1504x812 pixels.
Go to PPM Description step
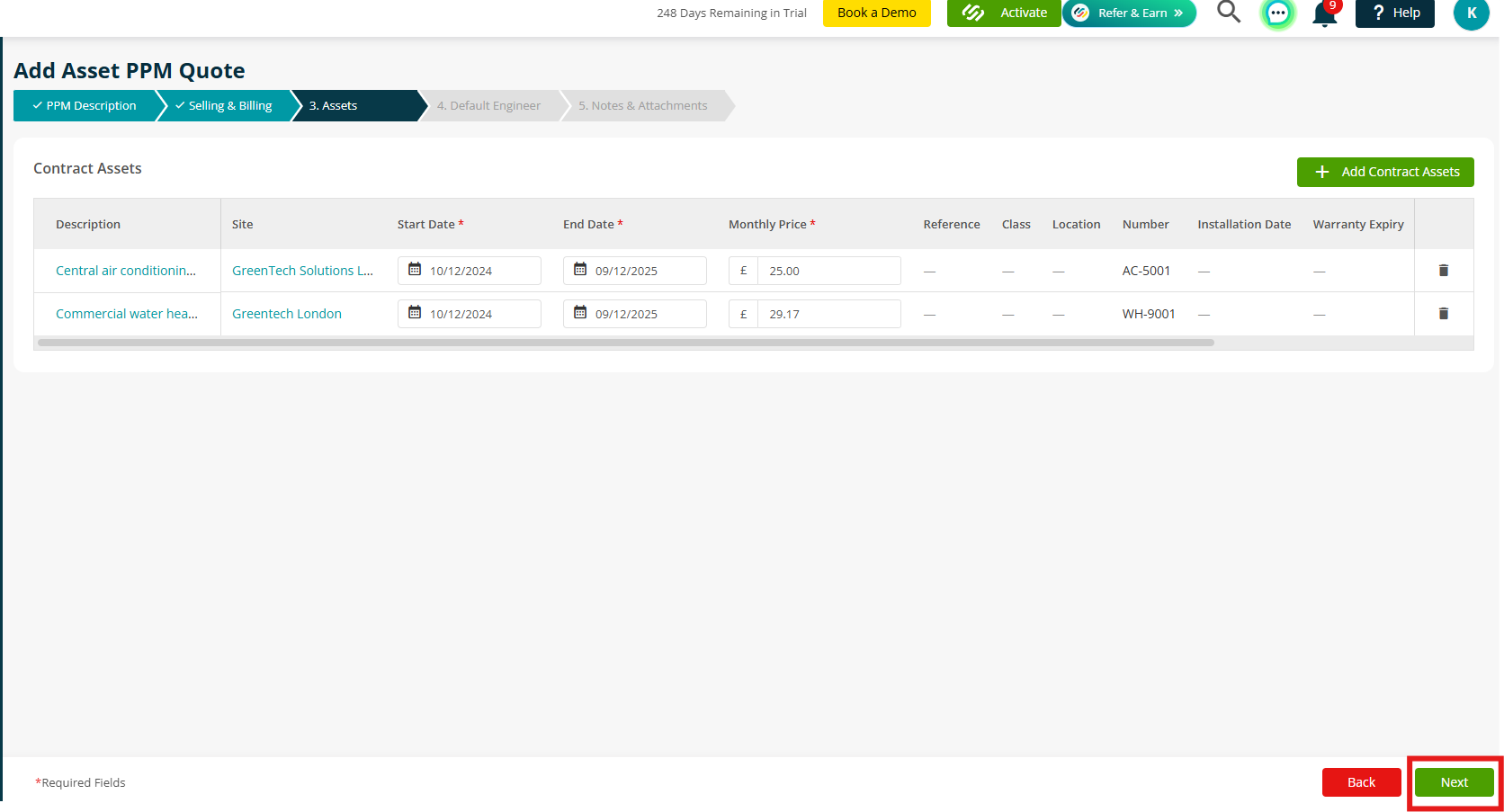(85, 106)
